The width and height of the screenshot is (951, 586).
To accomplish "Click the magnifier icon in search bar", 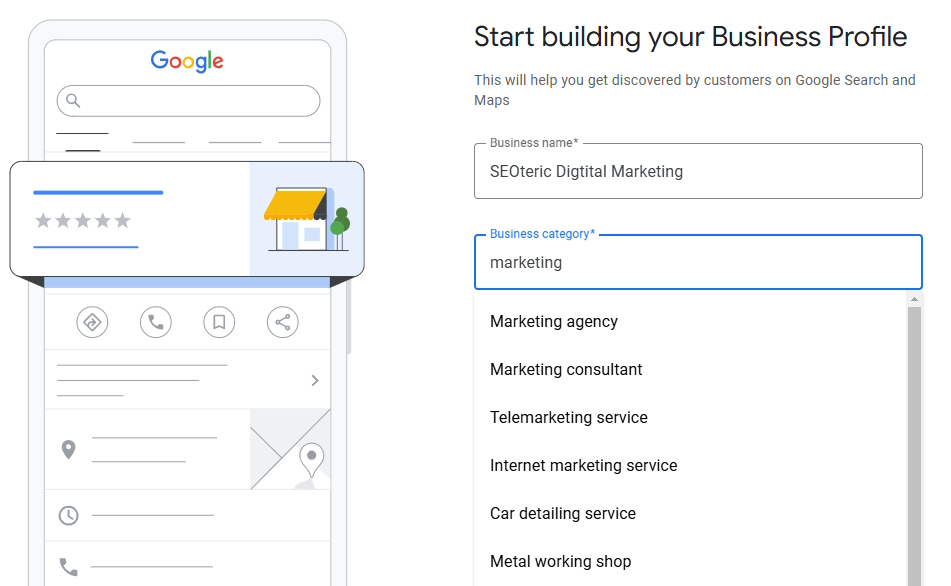I will (x=73, y=100).
